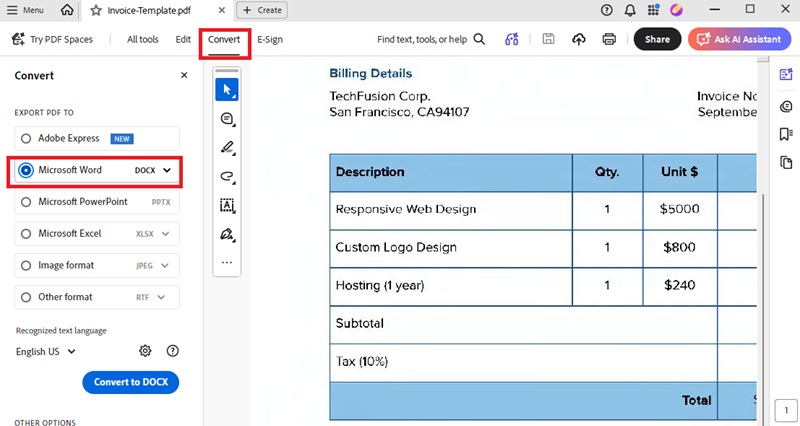
Task: Select Adobe Express radio option
Action: click(x=26, y=138)
